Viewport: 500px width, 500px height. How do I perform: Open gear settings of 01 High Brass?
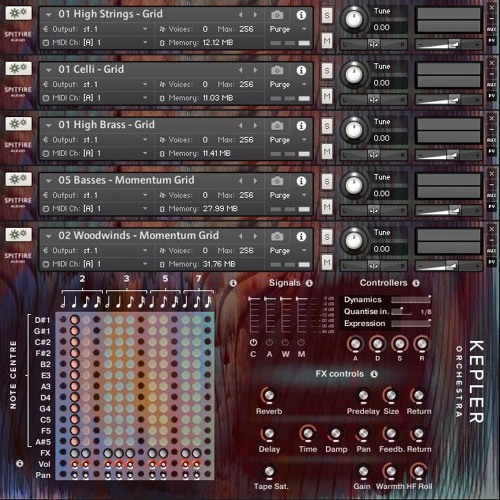click(18, 124)
